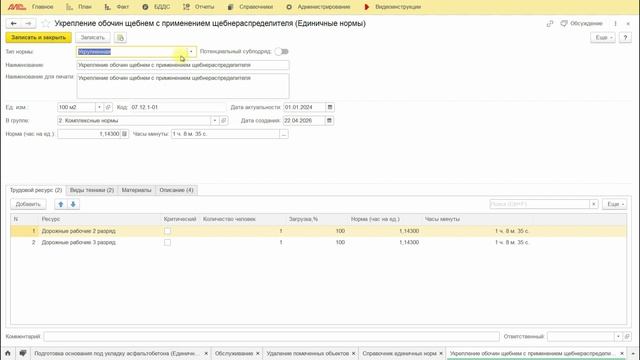This screenshot has height=360, width=640.
Task: Open the bottom tabs list arrow
Action: [x=633, y=353]
